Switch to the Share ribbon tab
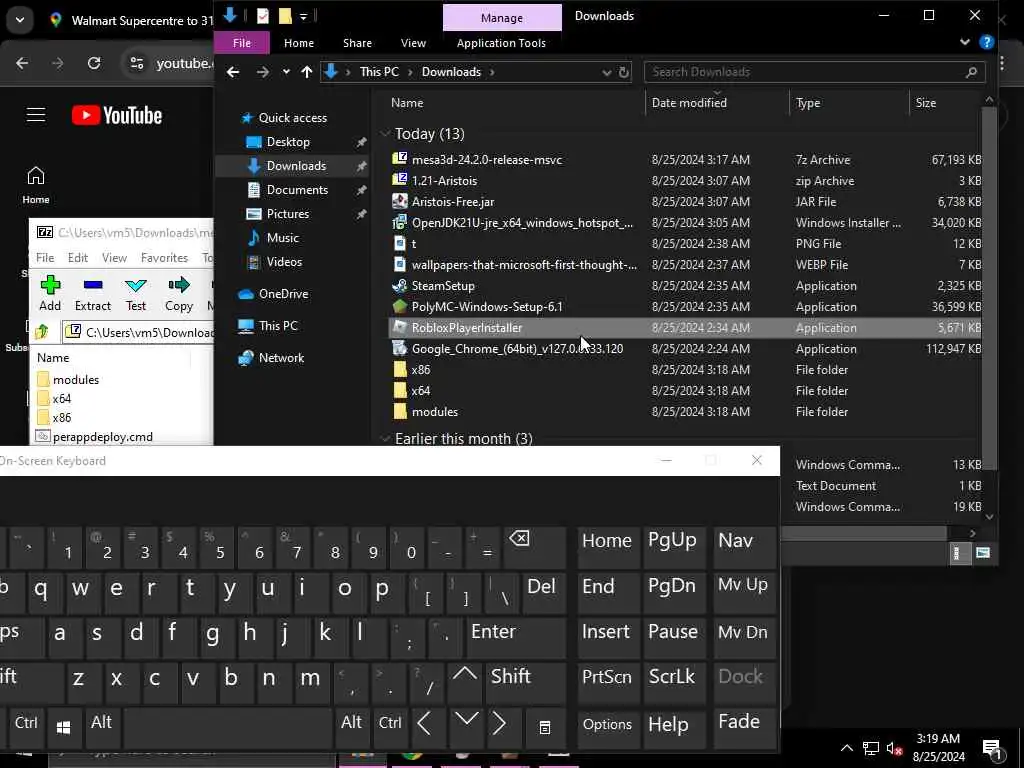The height and width of the screenshot is (768, 1024). [357, 42]
